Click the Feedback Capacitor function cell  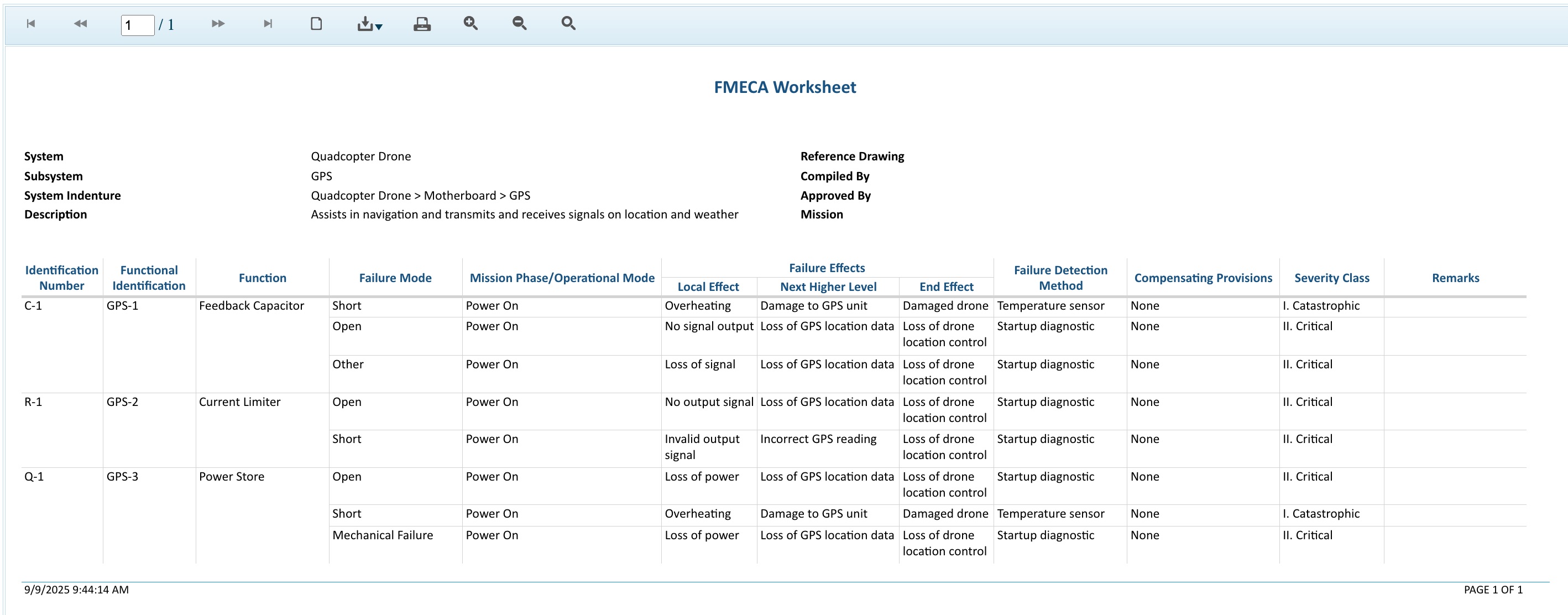252,306
